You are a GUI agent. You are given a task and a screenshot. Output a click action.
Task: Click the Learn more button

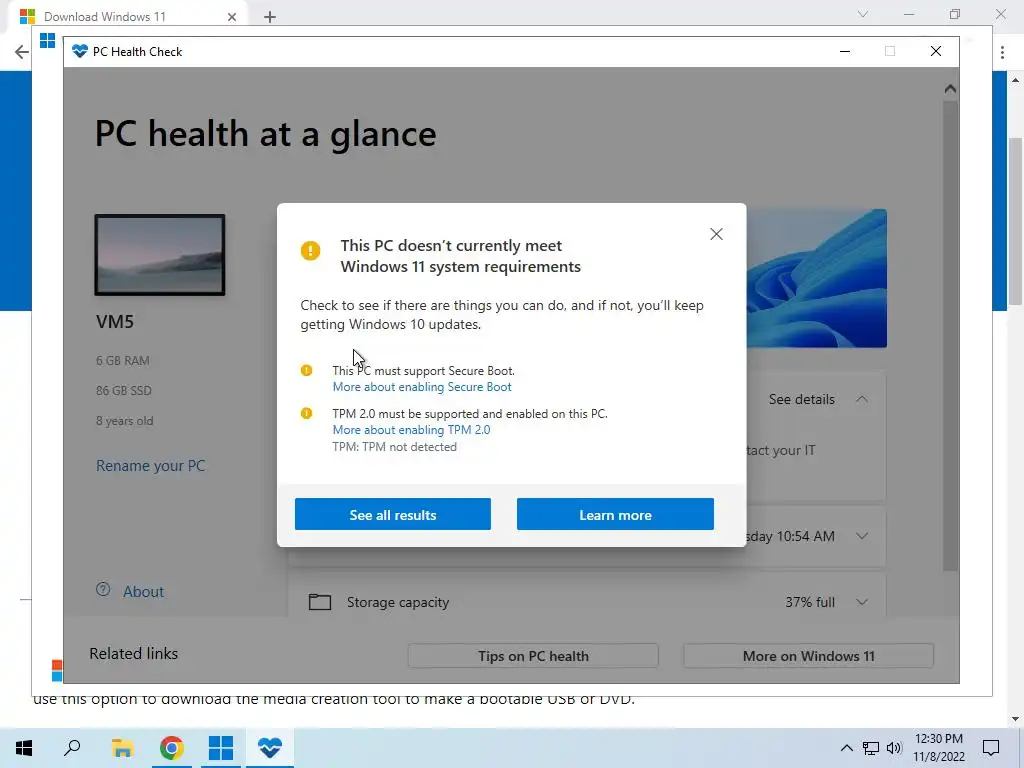pyautogui.click(x=615, y=515)
